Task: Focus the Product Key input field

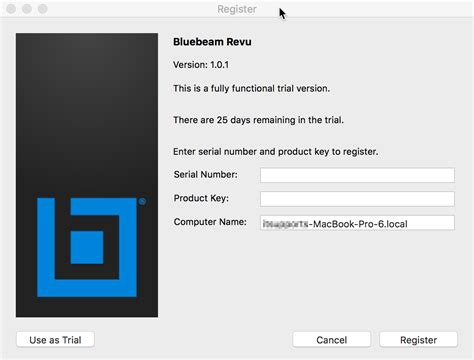Action: (357, 199)
